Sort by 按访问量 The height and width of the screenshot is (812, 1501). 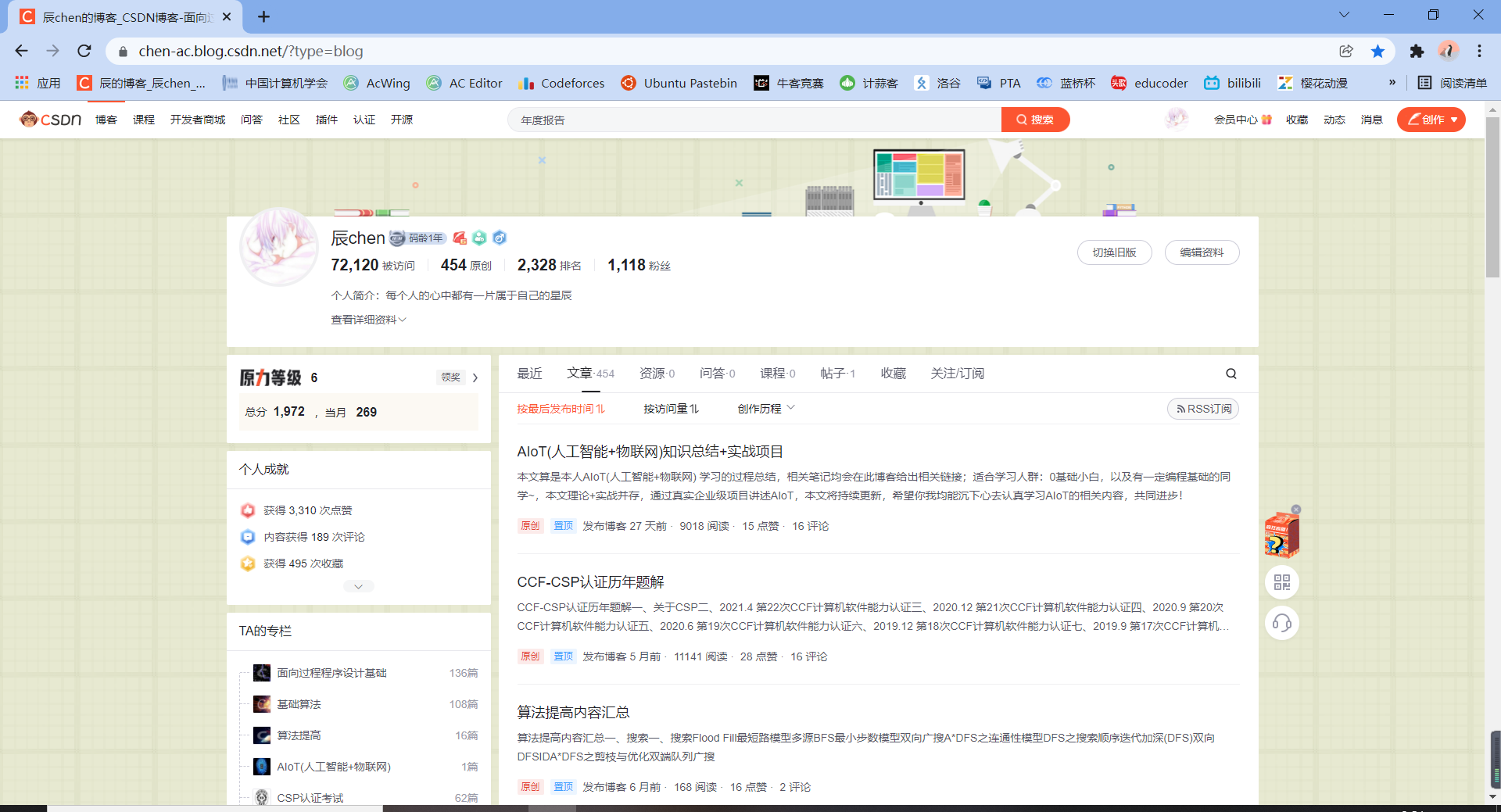[x=671, y=409]
